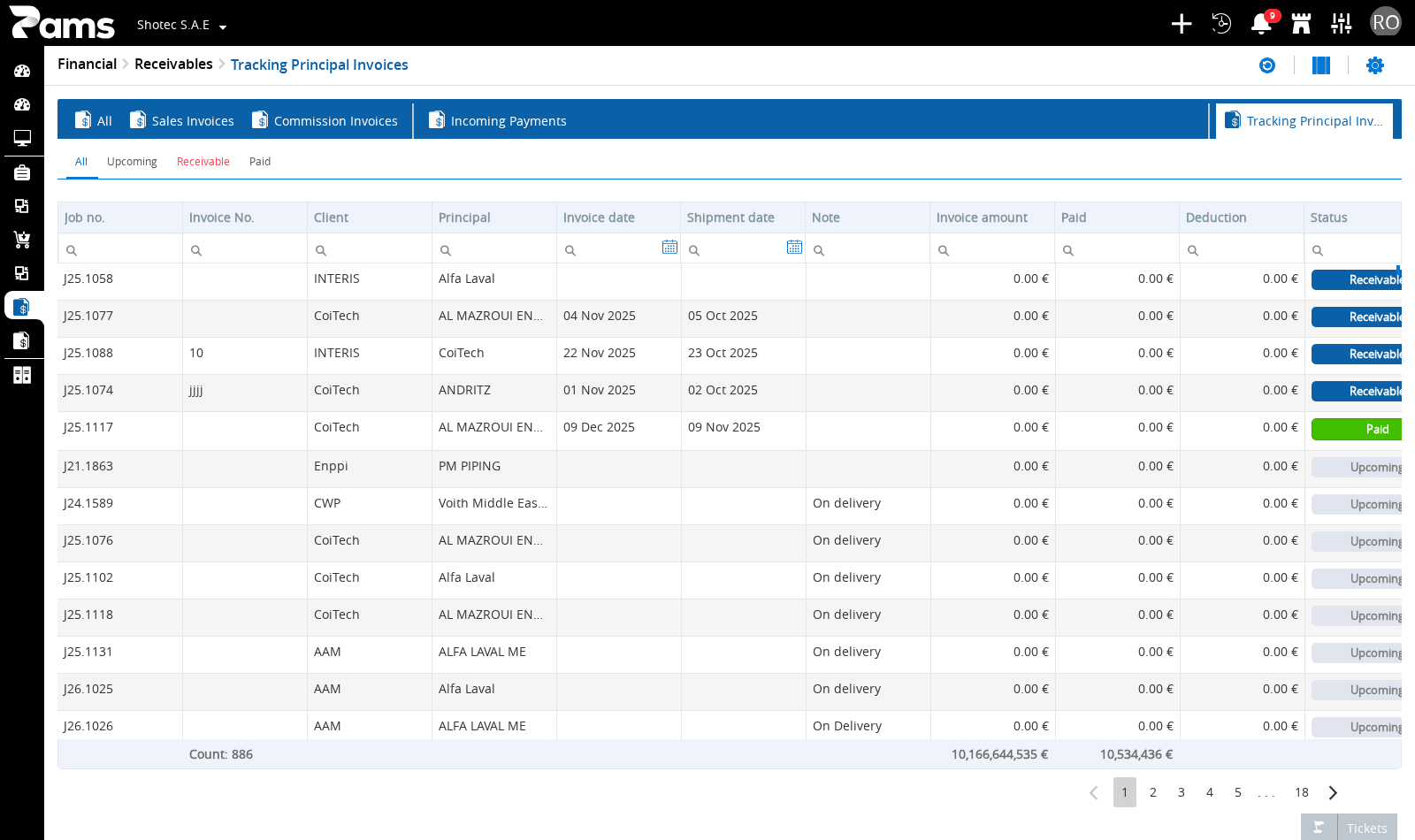1415x840 pixels.
Task: Click the plus add-new icon in top bar
Action: click(1182, 24)
